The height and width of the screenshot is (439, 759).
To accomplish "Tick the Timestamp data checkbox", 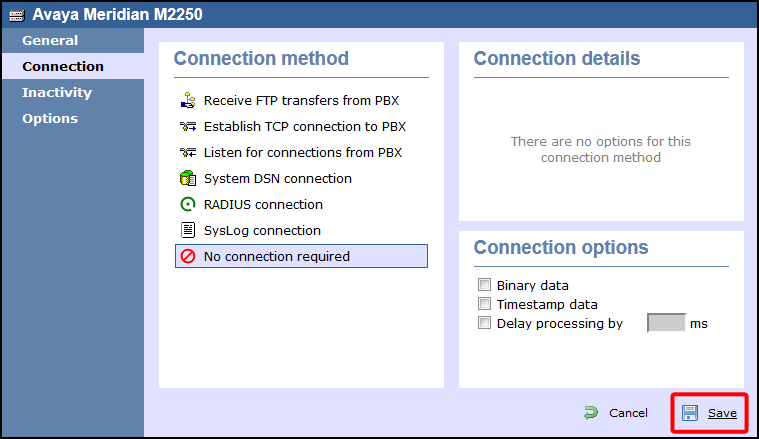I will 485,304.
